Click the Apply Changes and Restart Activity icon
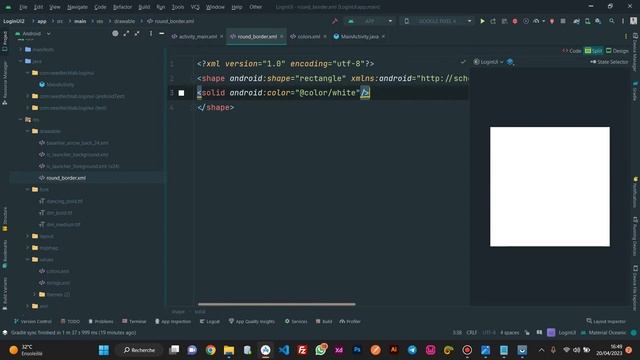This screenshot has height=360, width=640. click(x=493, y=21)
